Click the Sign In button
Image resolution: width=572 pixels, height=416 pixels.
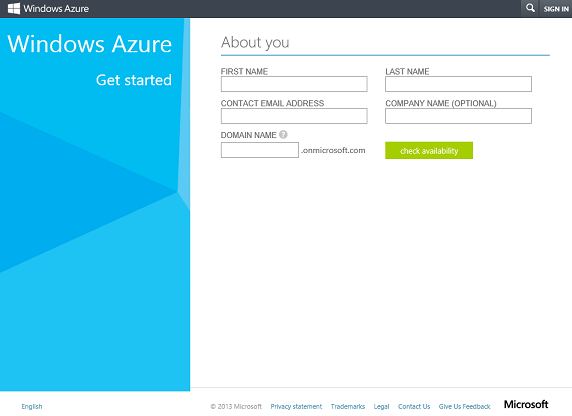[x=556, y=9]
